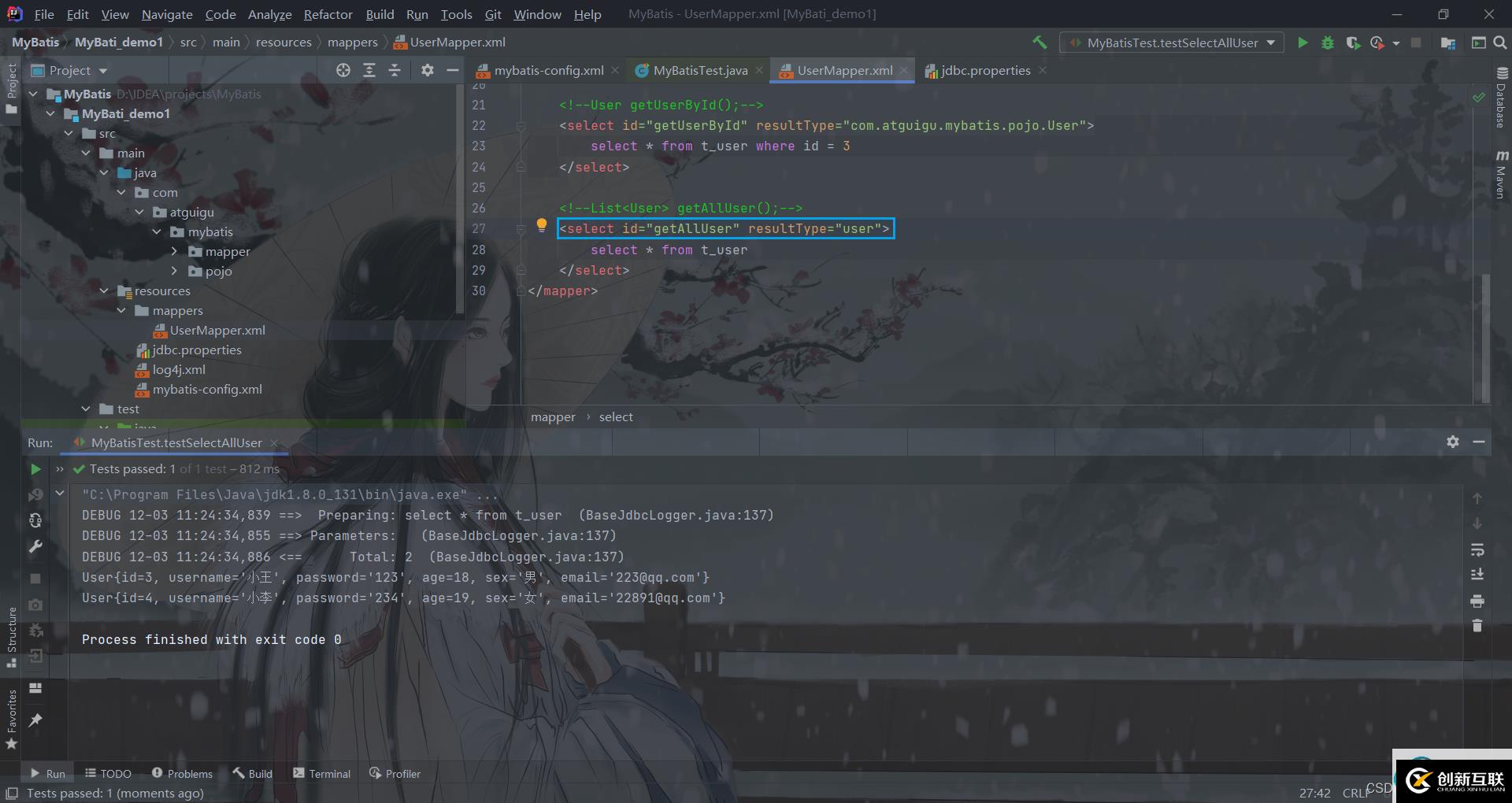Click the intention light bulb on line 27
This screenshot has height=803, width=1512.
coord(542,225)
